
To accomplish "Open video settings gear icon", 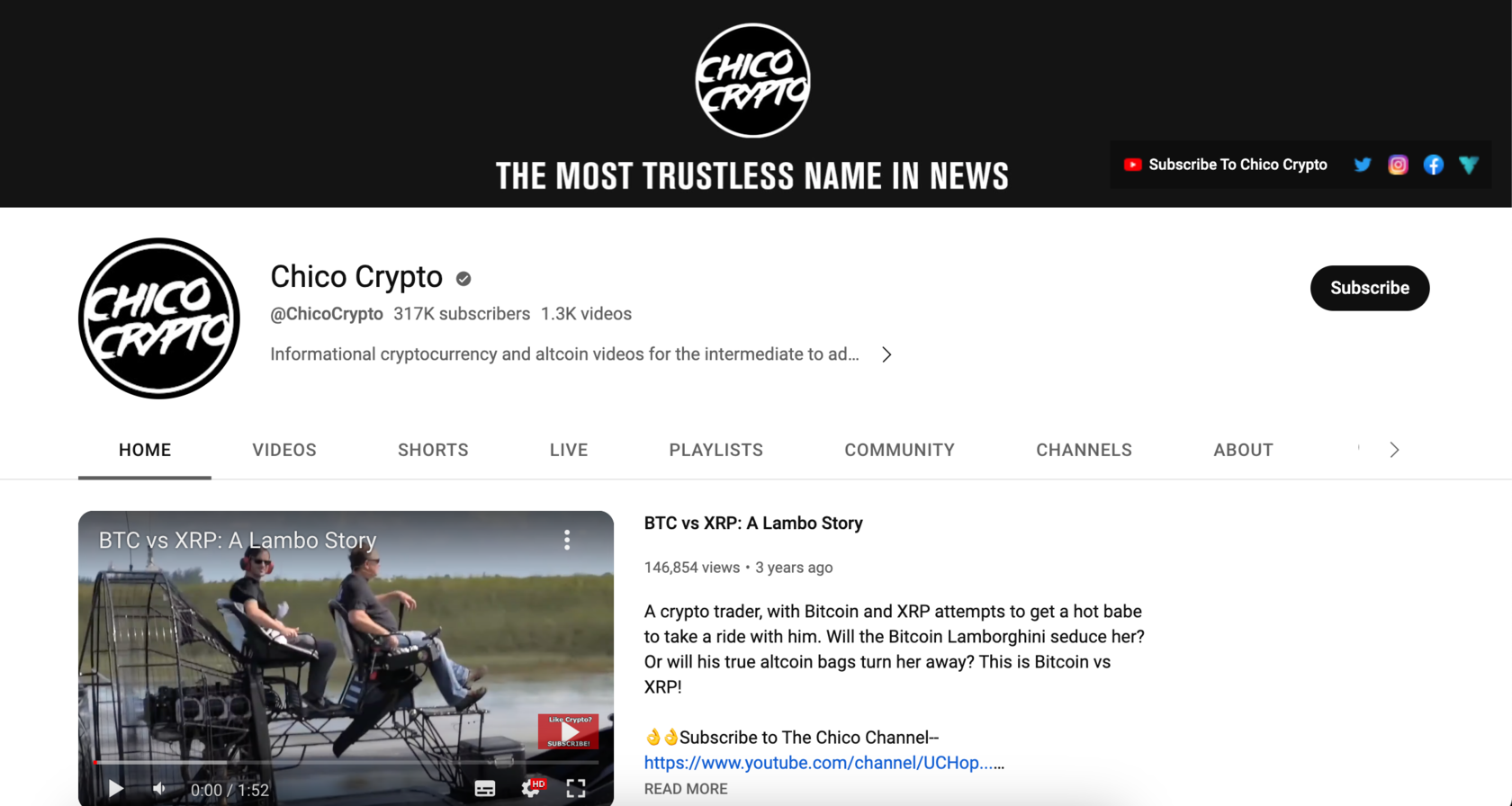I will click(533, 789).
